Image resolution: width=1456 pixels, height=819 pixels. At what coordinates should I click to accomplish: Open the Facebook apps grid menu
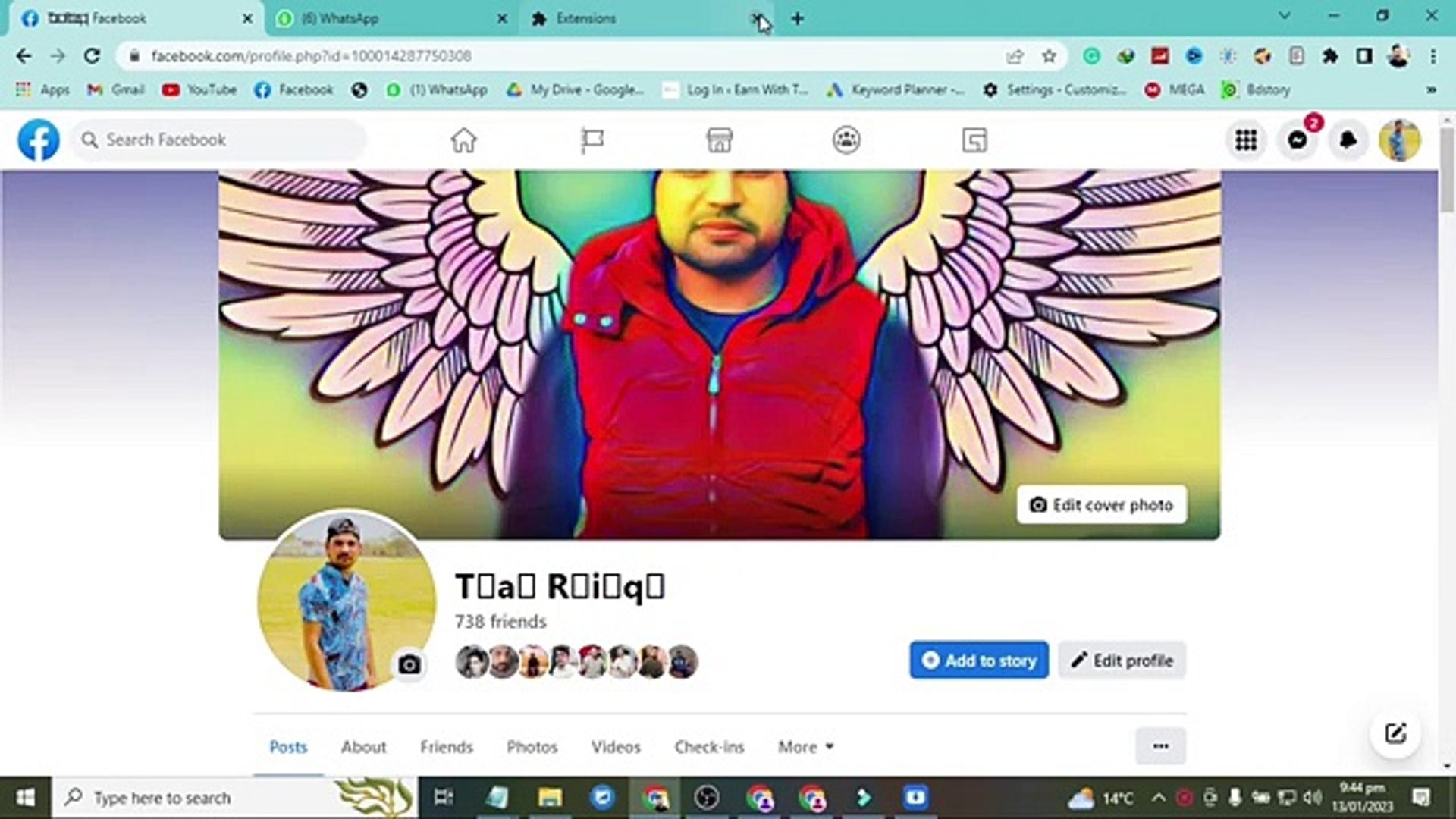pyautogui.click(x=1246, y=140)
